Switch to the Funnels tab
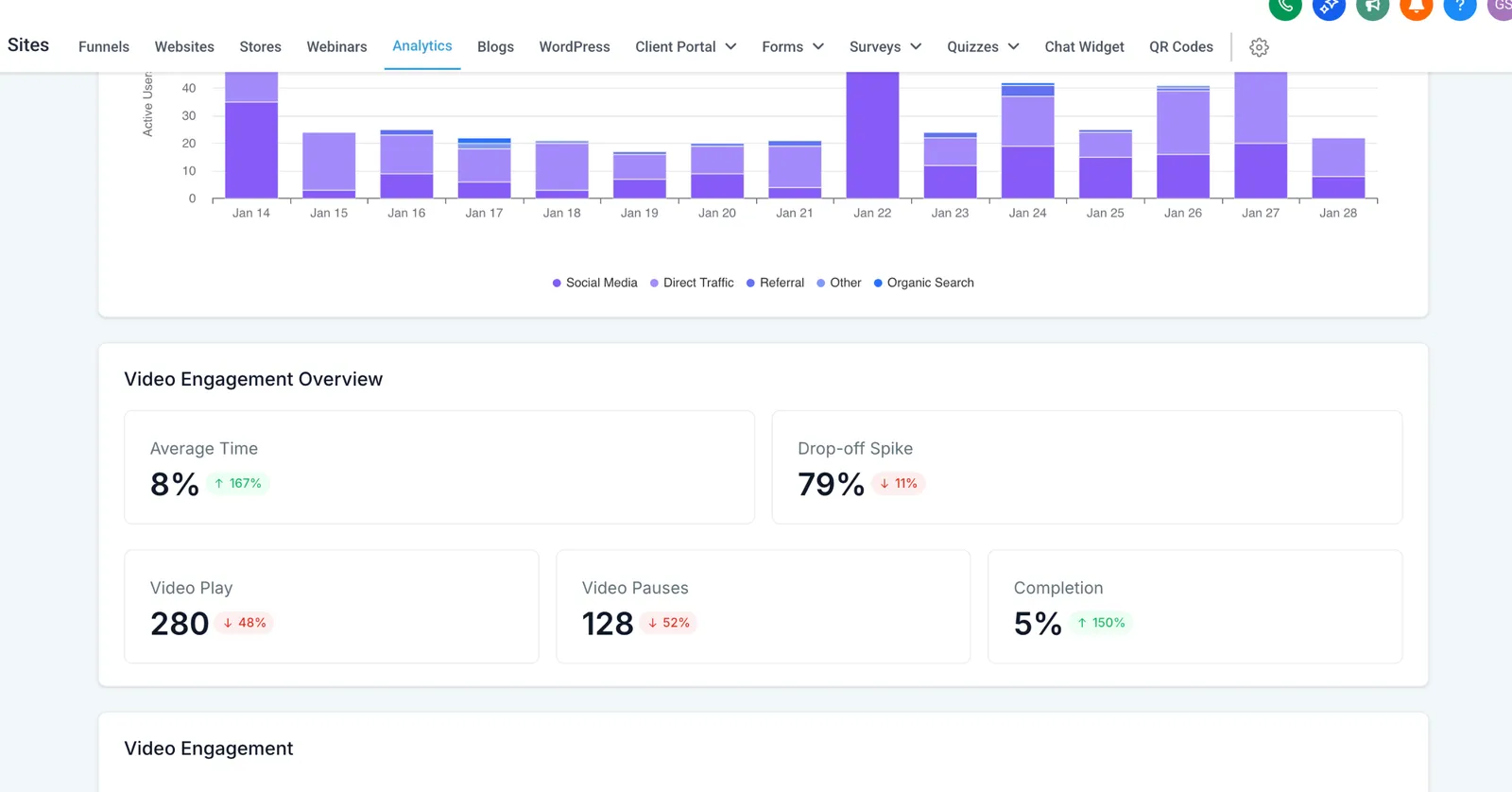Image resolution: width=1512 pixels, height=792 pixels. [x=104, y=46]
